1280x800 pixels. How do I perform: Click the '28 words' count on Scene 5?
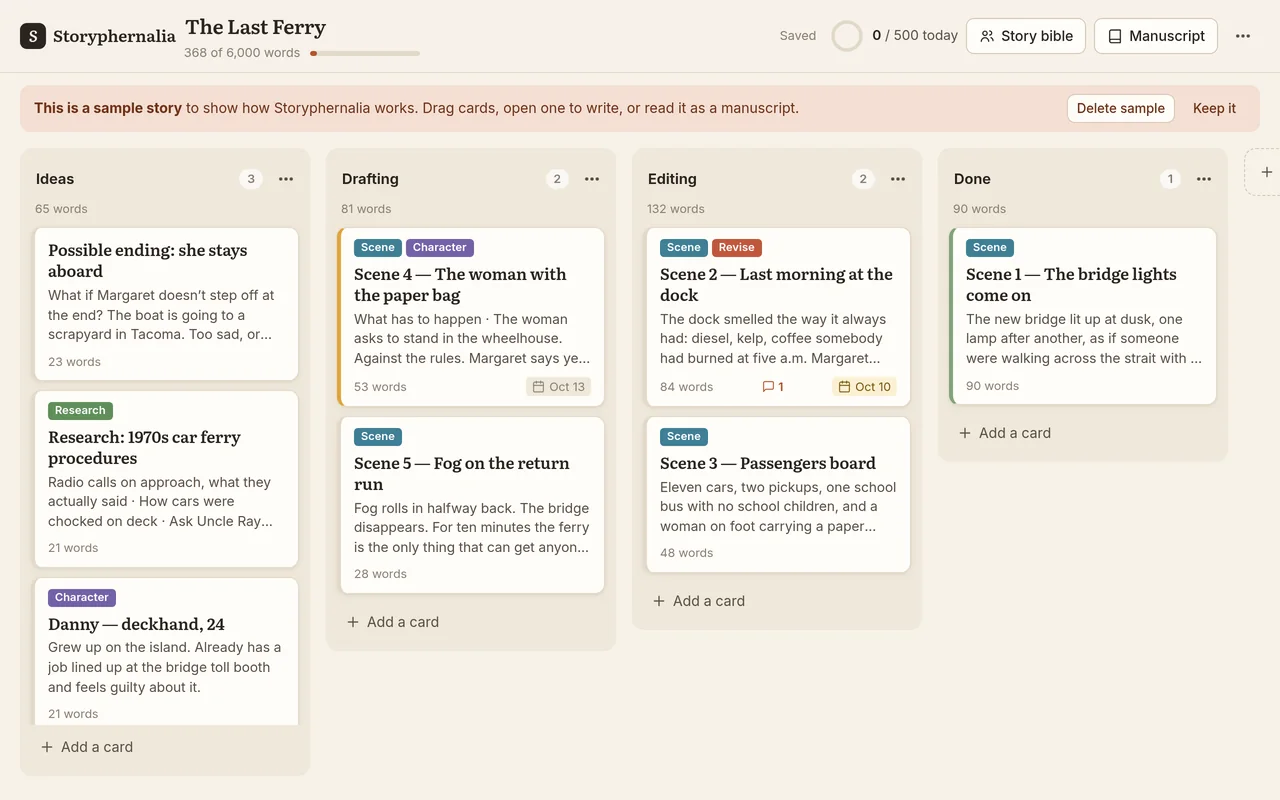point(380,574)
